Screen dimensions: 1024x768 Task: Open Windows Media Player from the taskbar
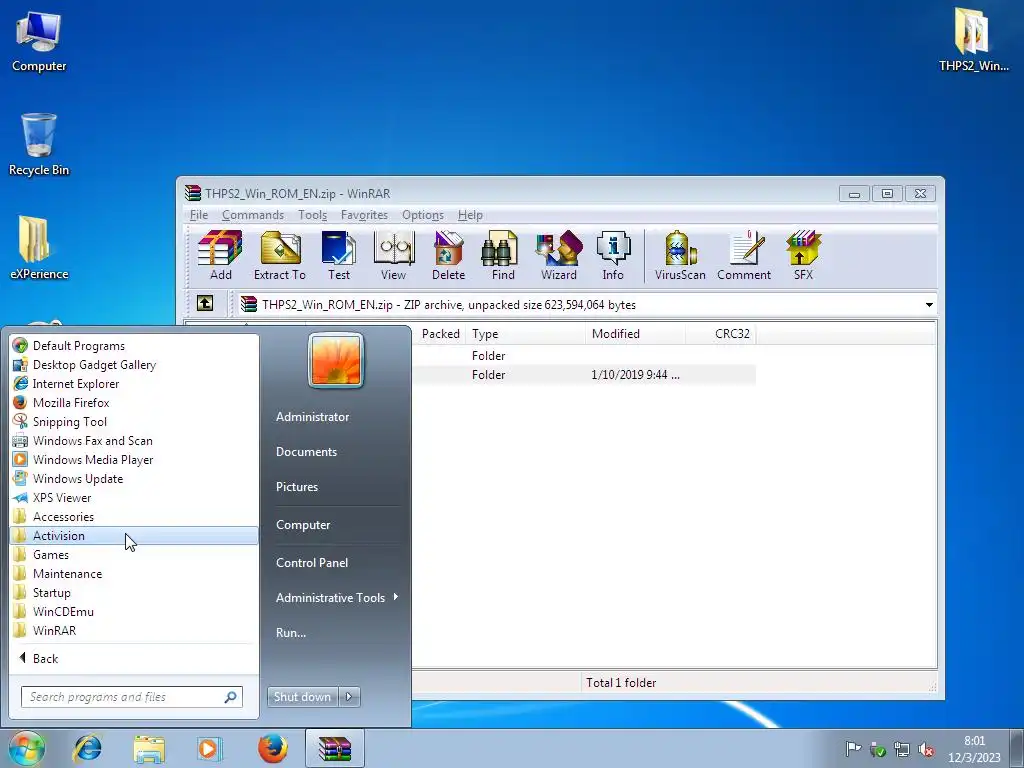point(209,748)
